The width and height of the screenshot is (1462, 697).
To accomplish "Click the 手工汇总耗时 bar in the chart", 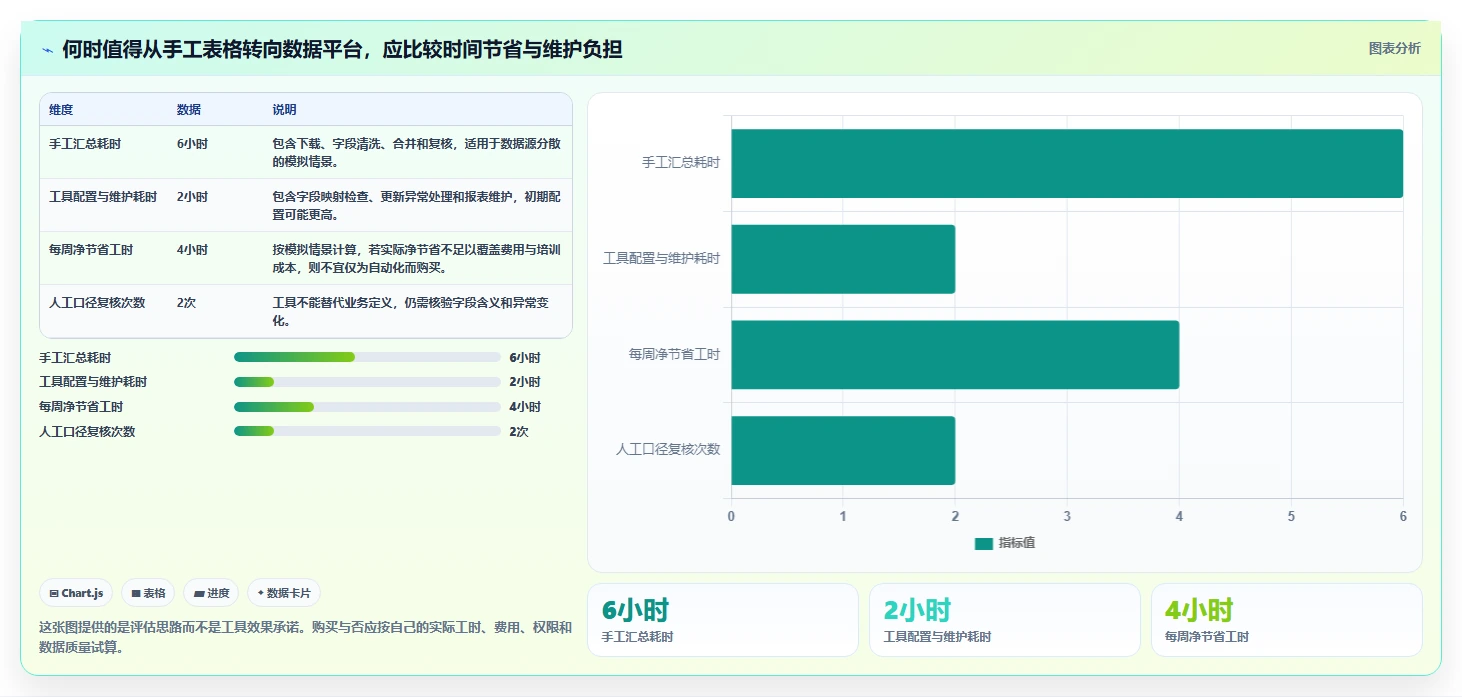I will [1067, 163].
